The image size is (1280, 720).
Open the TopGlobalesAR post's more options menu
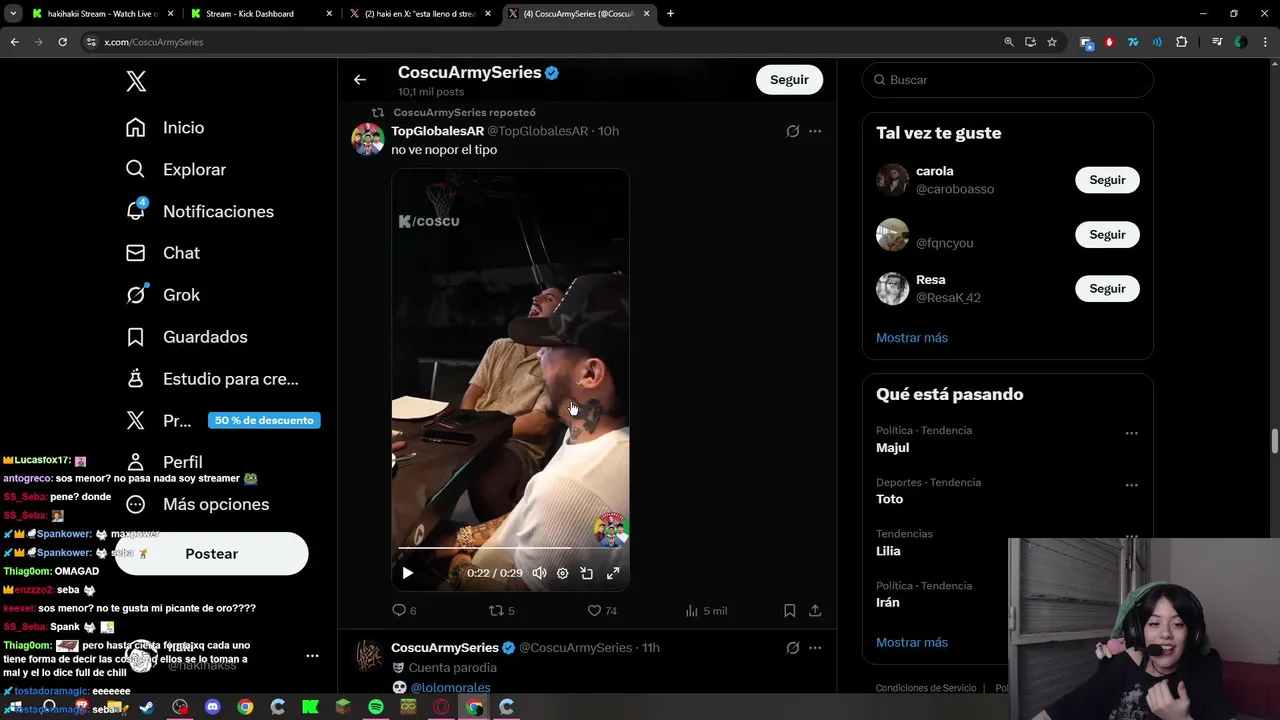(x=815, y=131)
